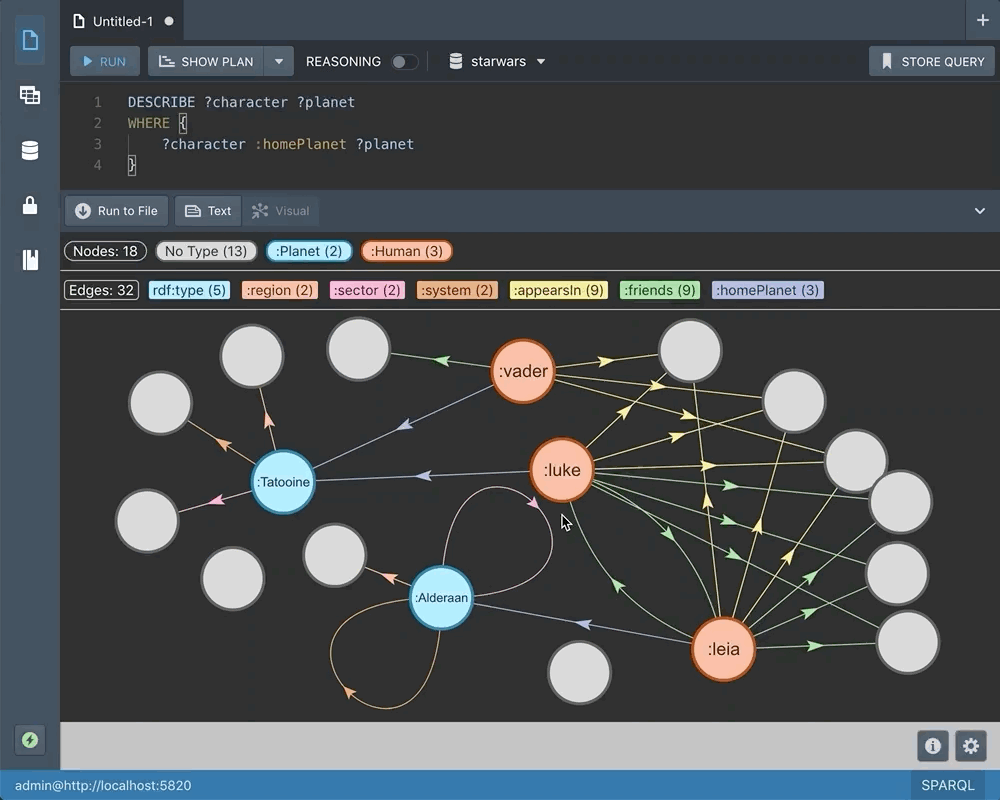The width and height of the screenshot is (1000, 800).
Task: Add a new query tab with plus icon
Action: click(982, 20)
